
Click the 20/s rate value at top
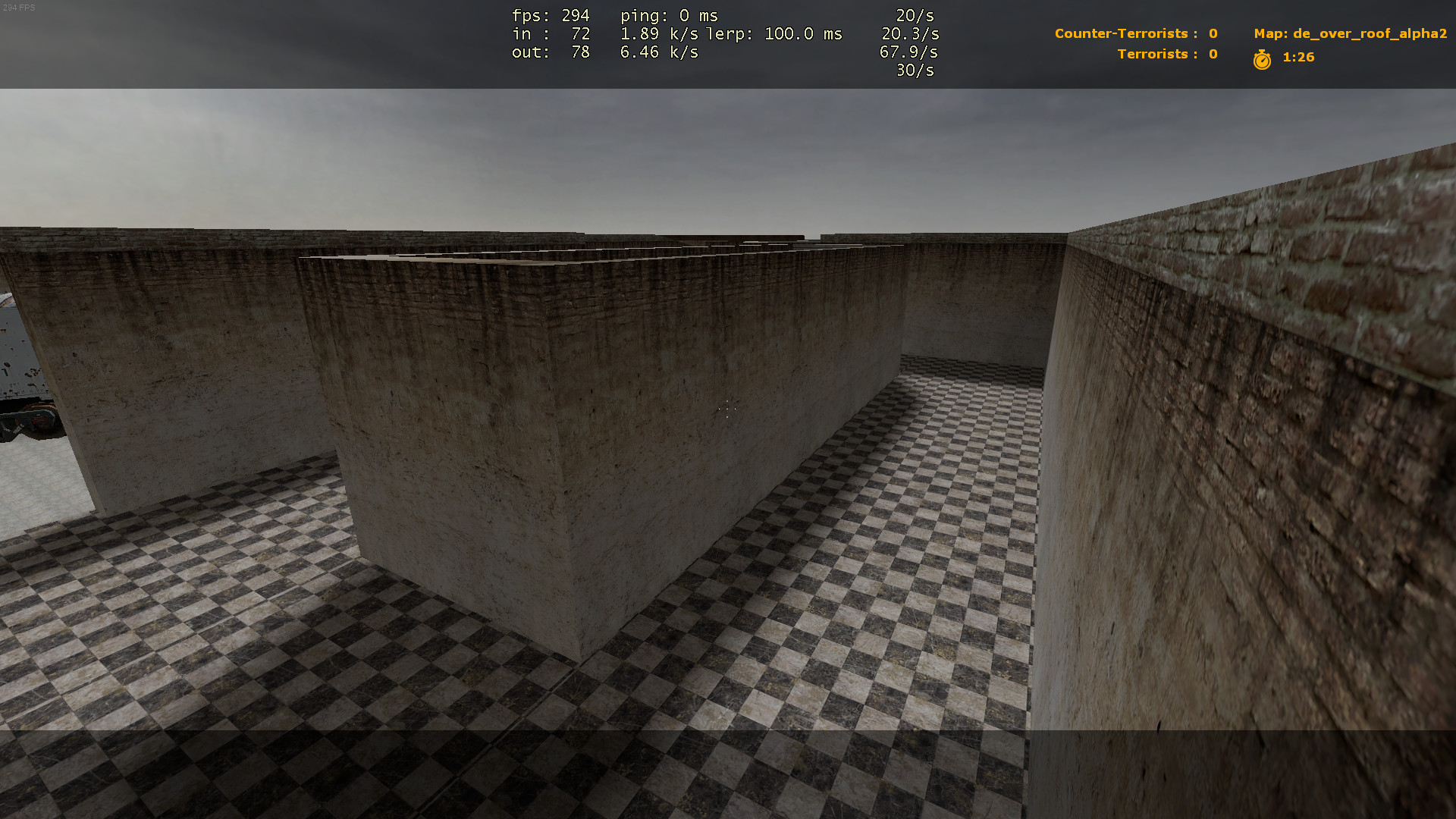point(915,16)
